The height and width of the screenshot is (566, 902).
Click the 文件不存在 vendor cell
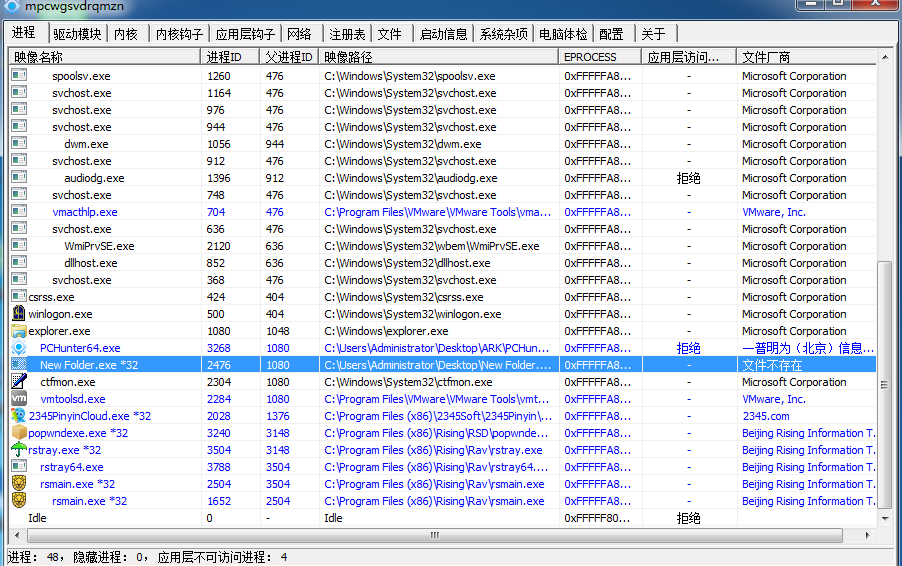pos(772,365)
